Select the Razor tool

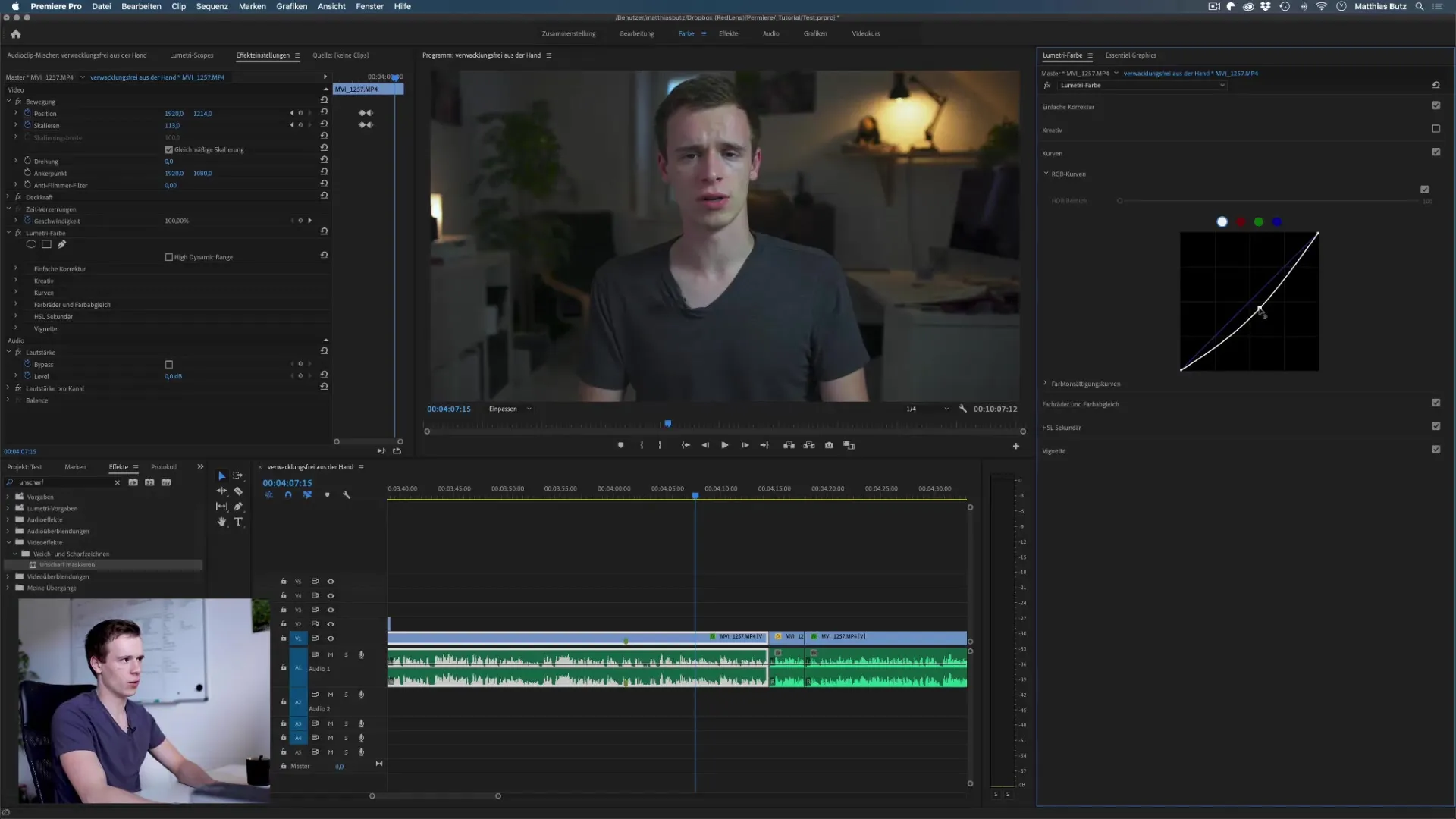tap(238, 491)
